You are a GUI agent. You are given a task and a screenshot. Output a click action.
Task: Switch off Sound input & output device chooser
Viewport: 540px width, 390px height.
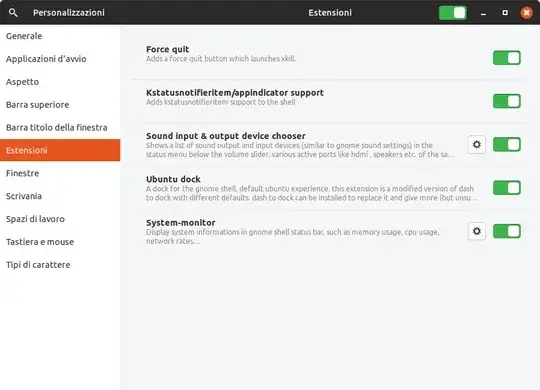(x=507, y=144)
